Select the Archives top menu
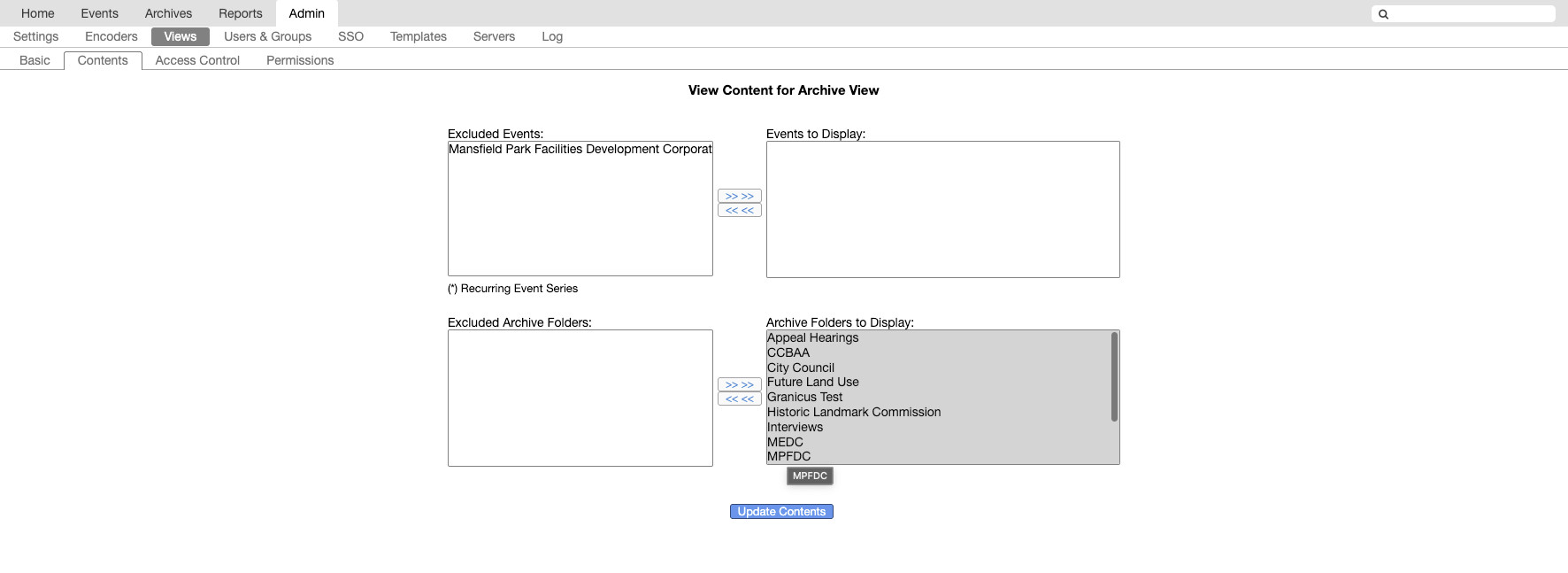This screenshot has width=1568, height=573. 168,13
